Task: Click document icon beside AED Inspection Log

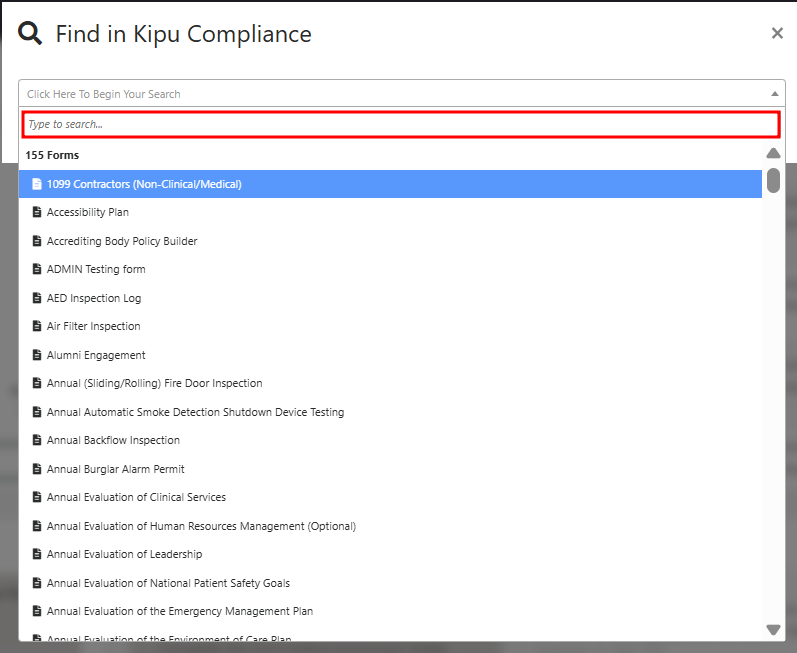Action: [x=37, y=298]
